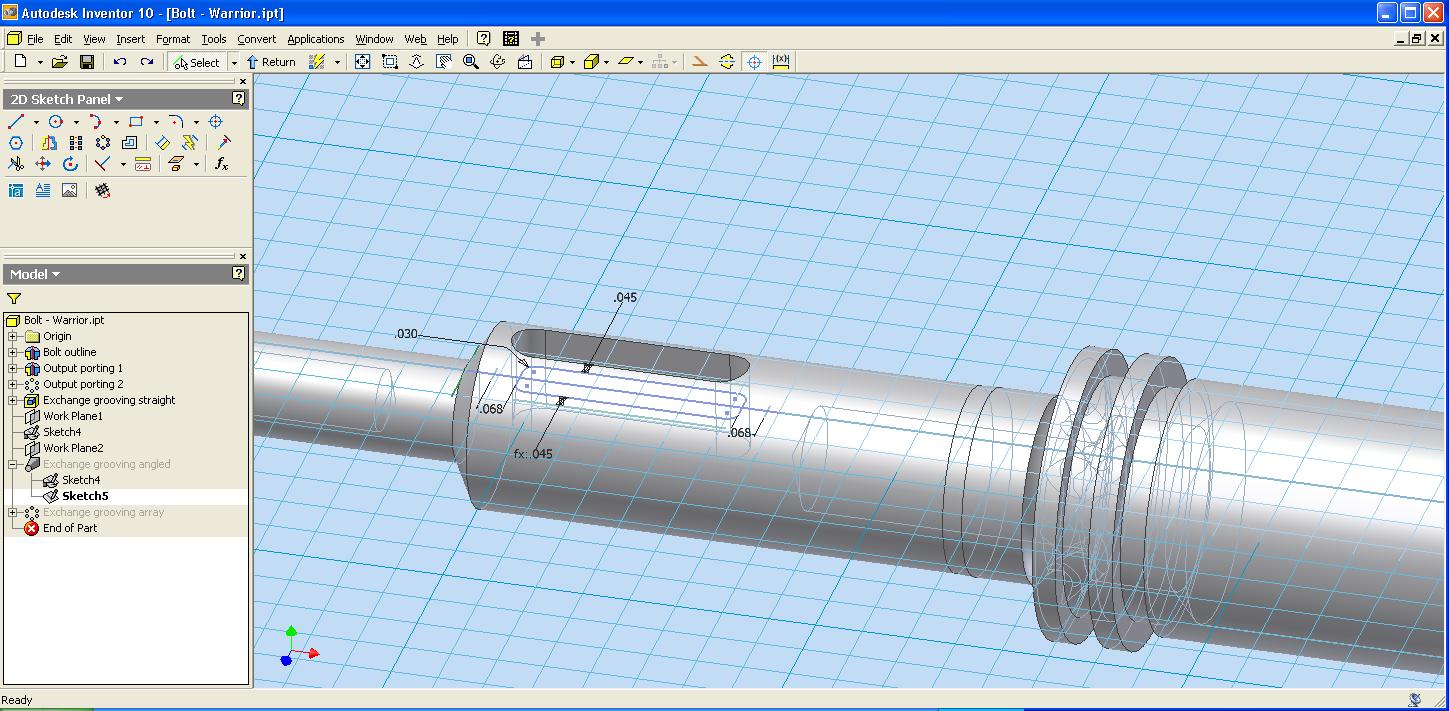Toggle the Construction line style

pyautogui.click(x=700, y=62)
